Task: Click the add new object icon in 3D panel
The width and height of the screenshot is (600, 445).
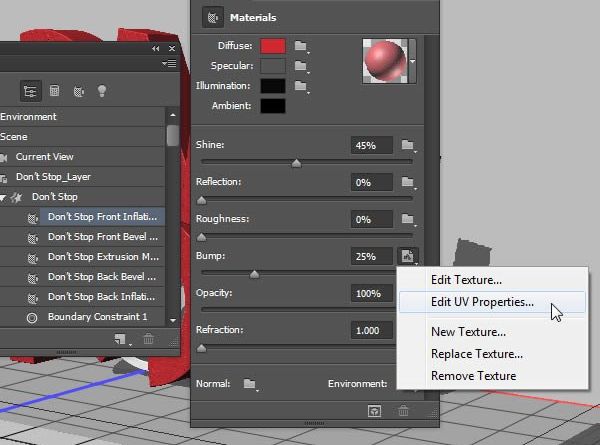Action: point(121,339)
